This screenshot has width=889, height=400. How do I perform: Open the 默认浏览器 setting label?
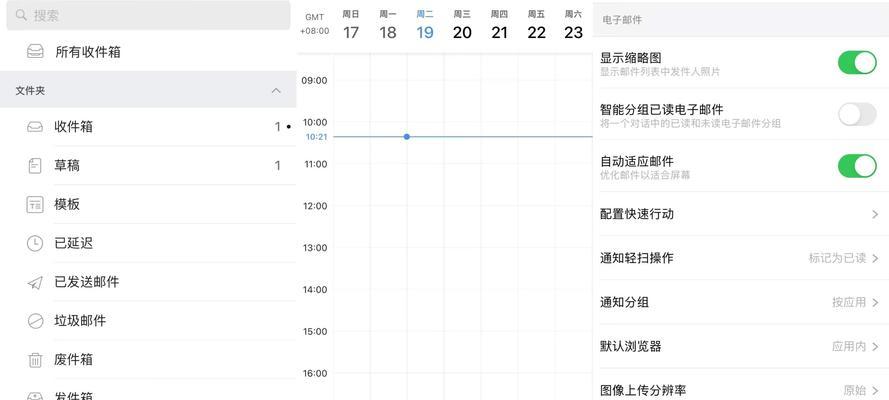coord(630,346)
